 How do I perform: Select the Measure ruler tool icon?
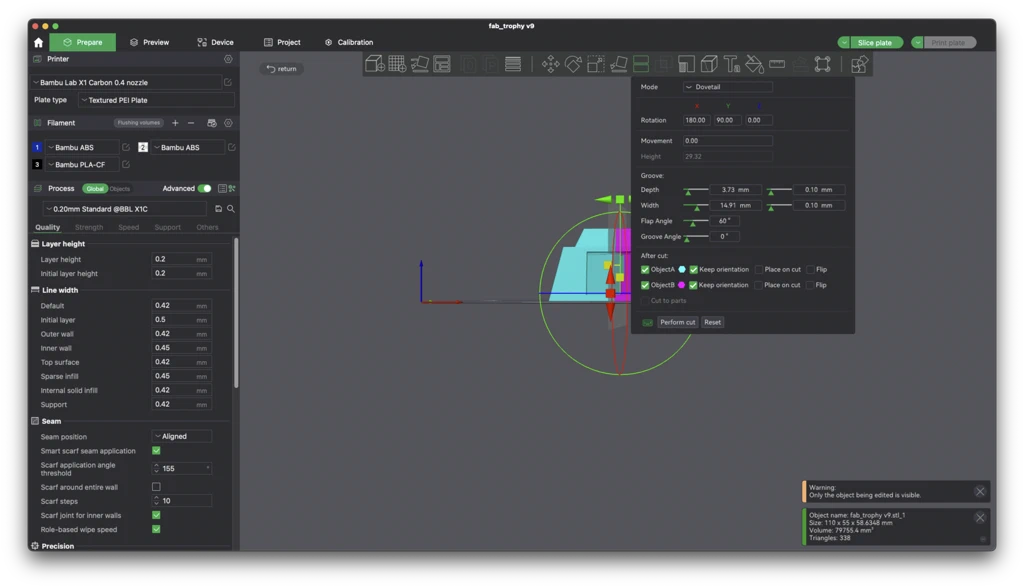777,64
